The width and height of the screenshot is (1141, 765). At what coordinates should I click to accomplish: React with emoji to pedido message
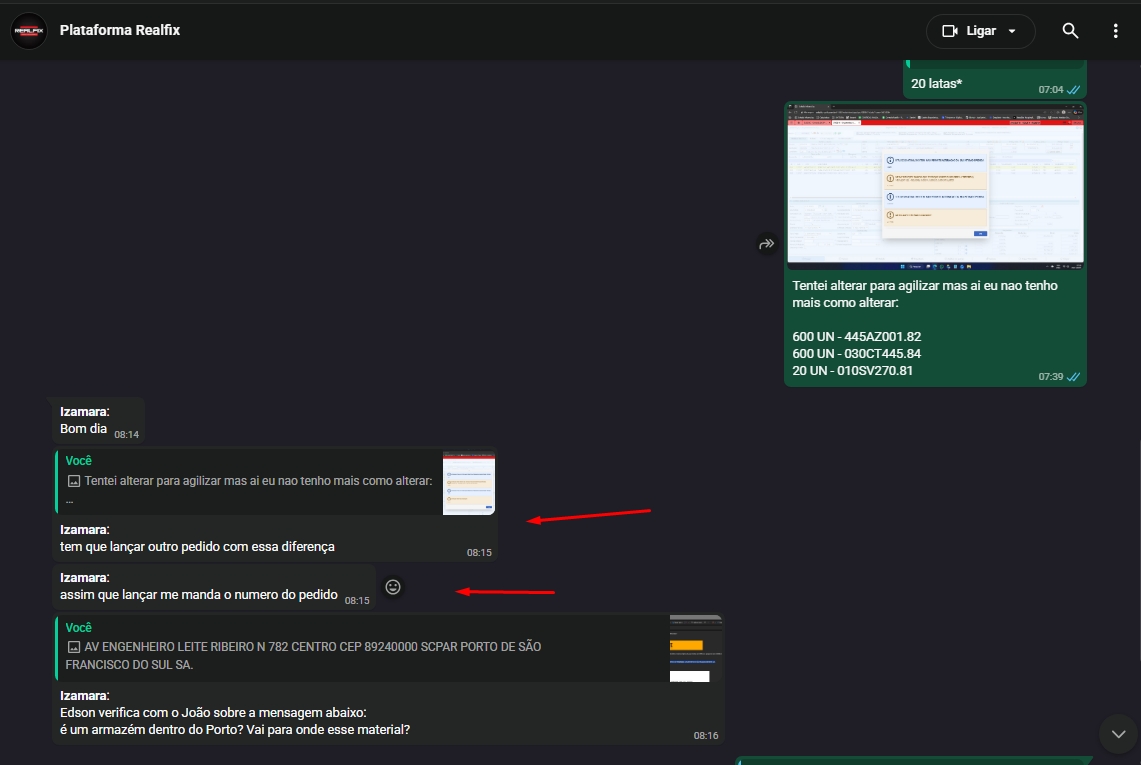(393, 587)
